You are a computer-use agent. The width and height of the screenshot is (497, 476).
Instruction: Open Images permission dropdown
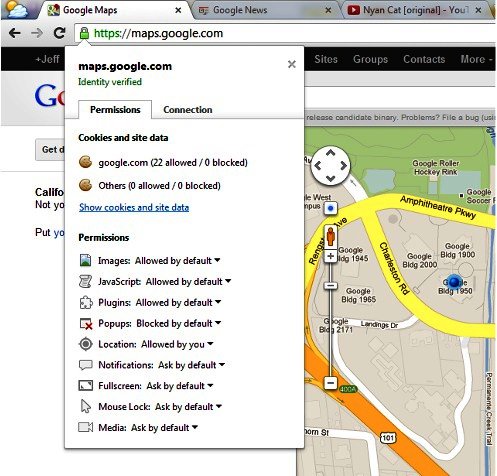[x=217, y=260]
